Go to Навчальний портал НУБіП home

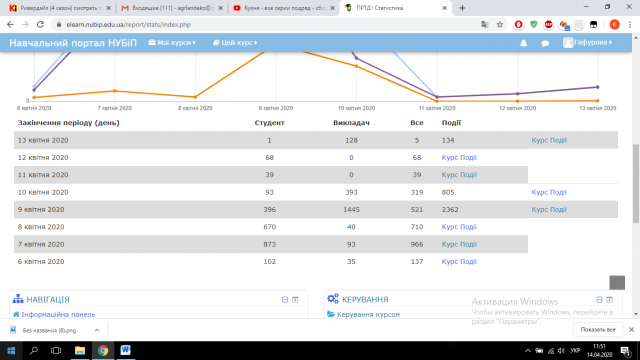(73, 43)
